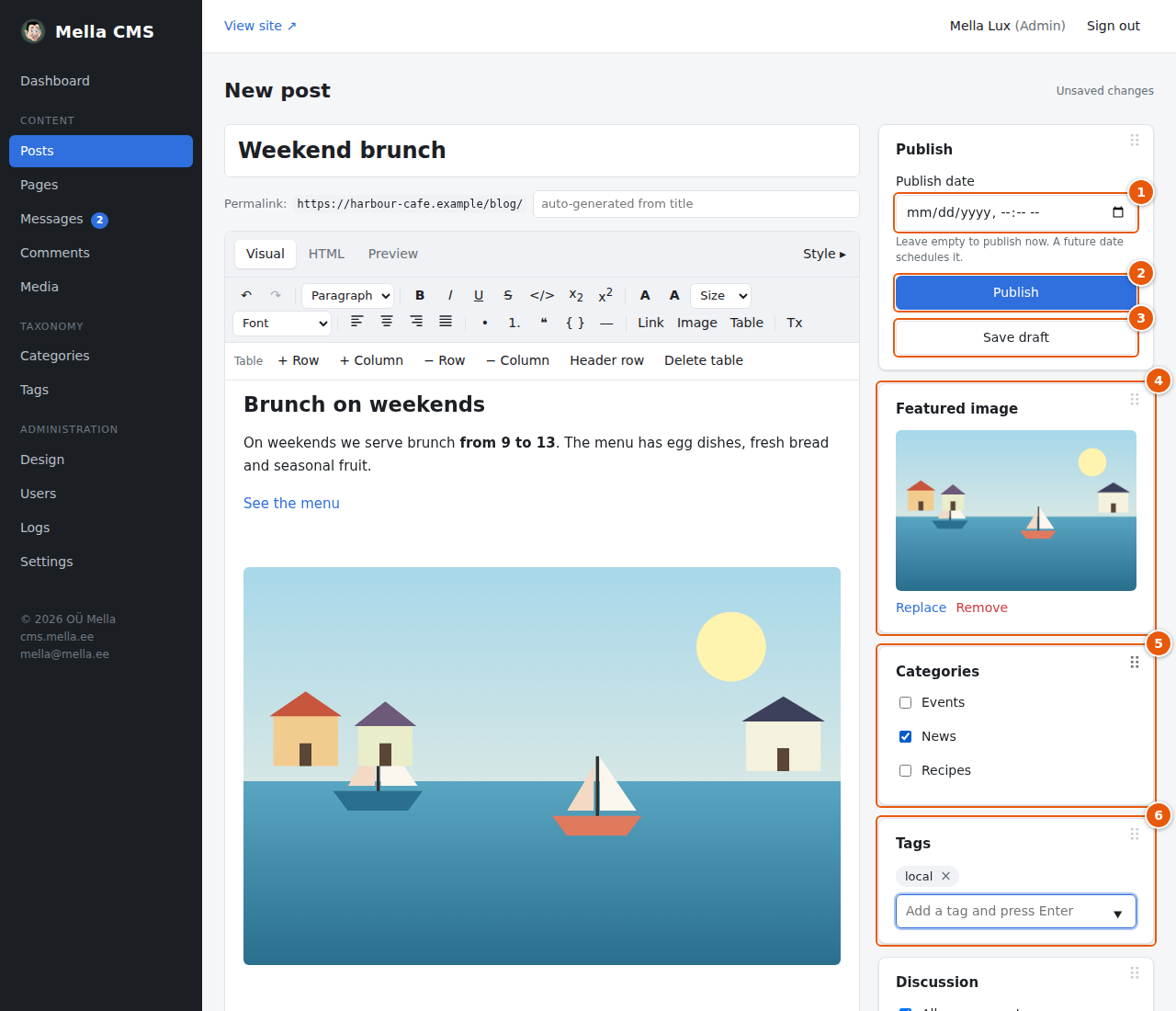
Task: Center-align the text
Action: click(387, 323)
